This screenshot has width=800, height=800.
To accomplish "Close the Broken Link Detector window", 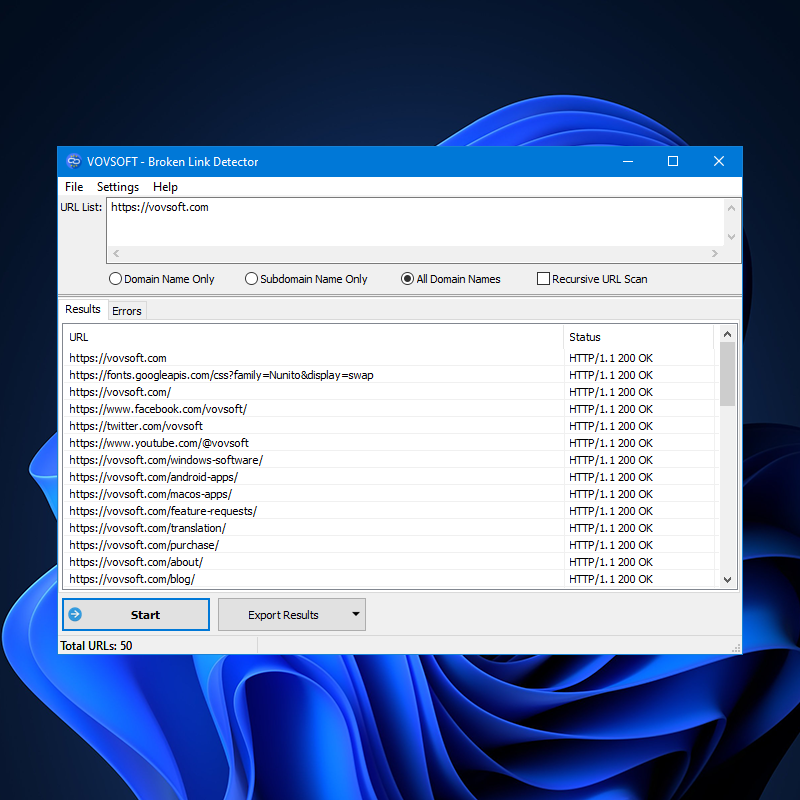I will click(718, 162).
